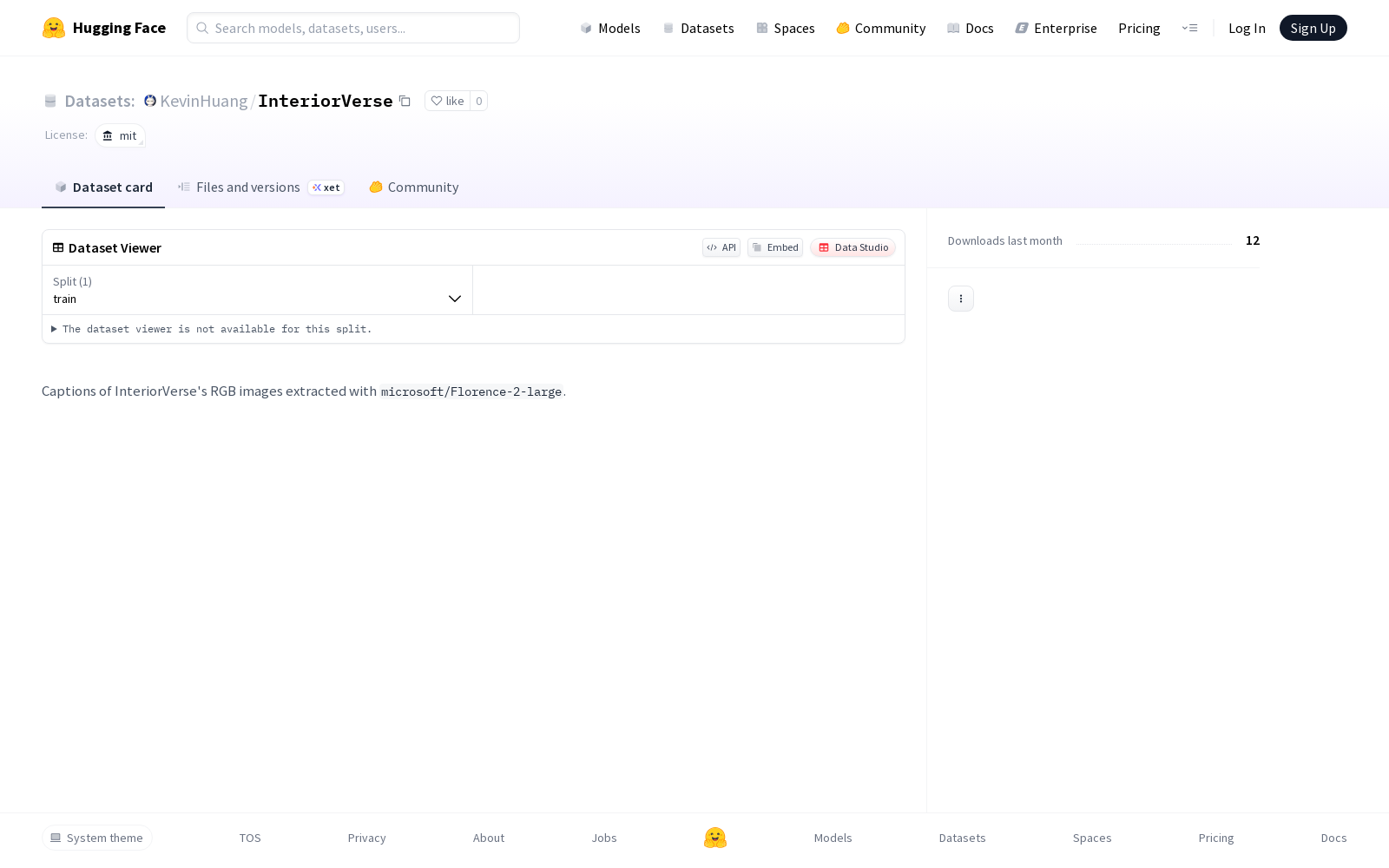Click the microsoft/Florence-2-large code text
Image resolution: width=1389 pixels, height=868 pixels.
[x=471, y=391]
